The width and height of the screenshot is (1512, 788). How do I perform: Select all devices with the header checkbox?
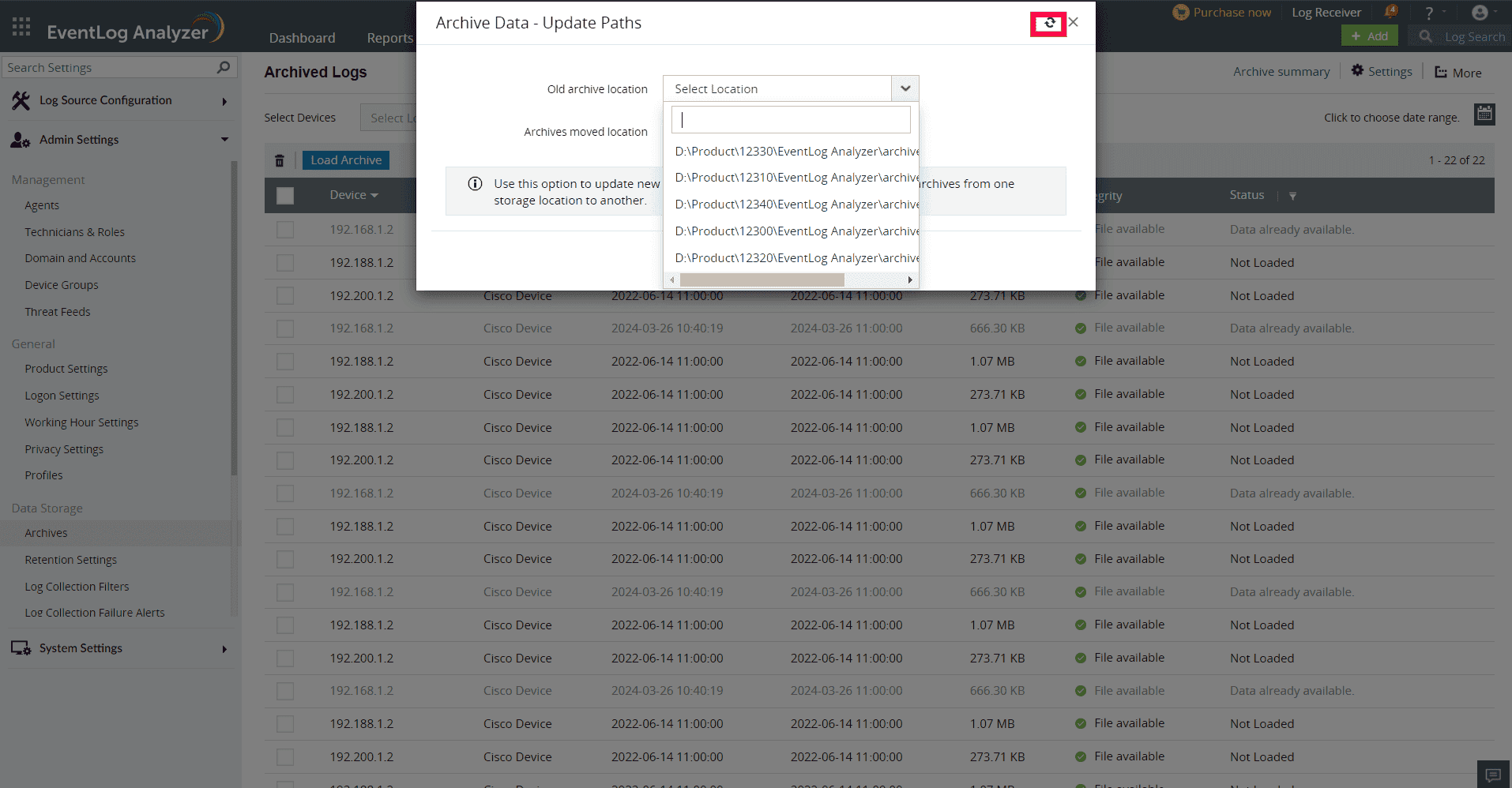pos(285,195)
